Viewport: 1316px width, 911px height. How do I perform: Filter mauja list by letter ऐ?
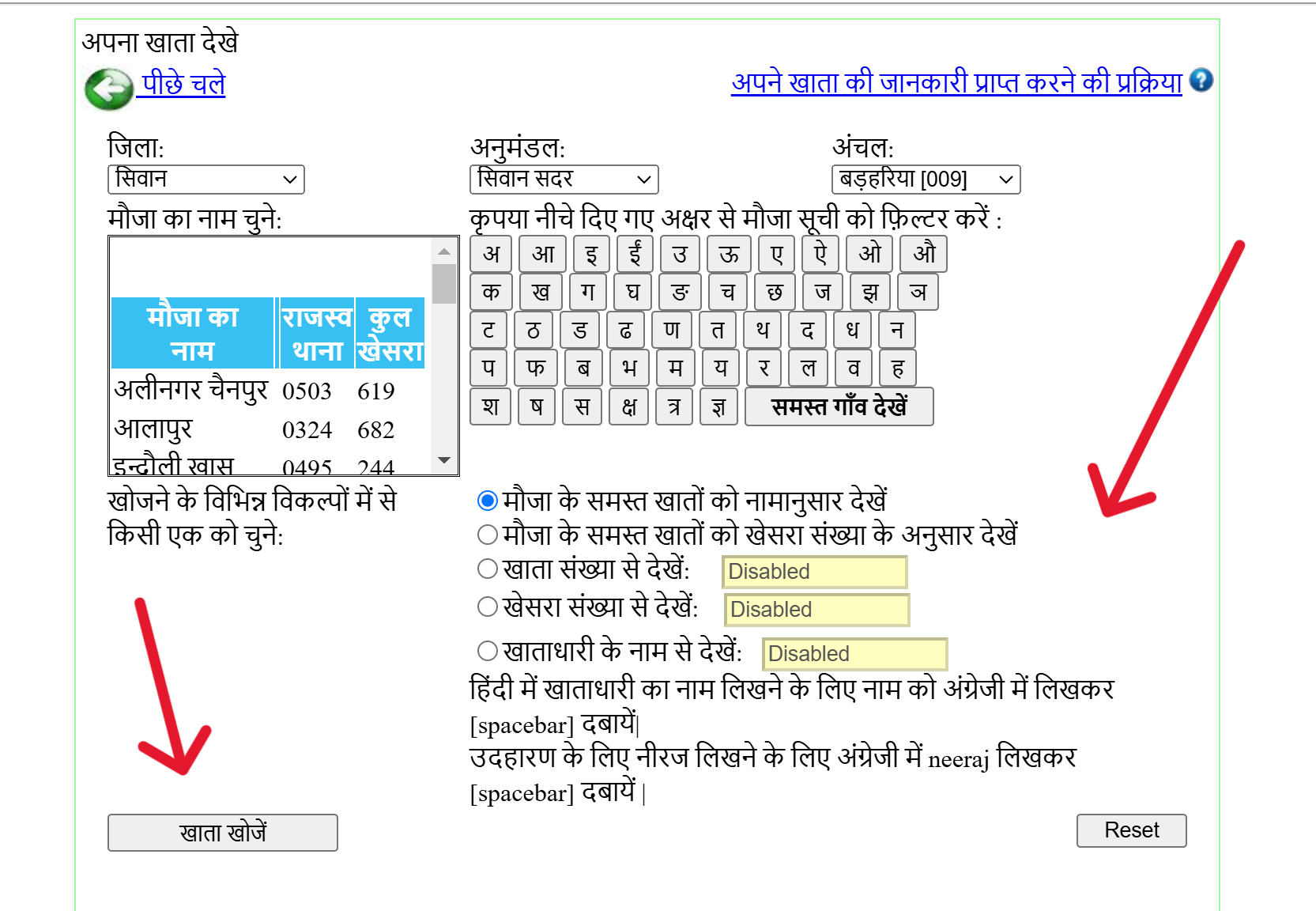click(x=820, y=254)
